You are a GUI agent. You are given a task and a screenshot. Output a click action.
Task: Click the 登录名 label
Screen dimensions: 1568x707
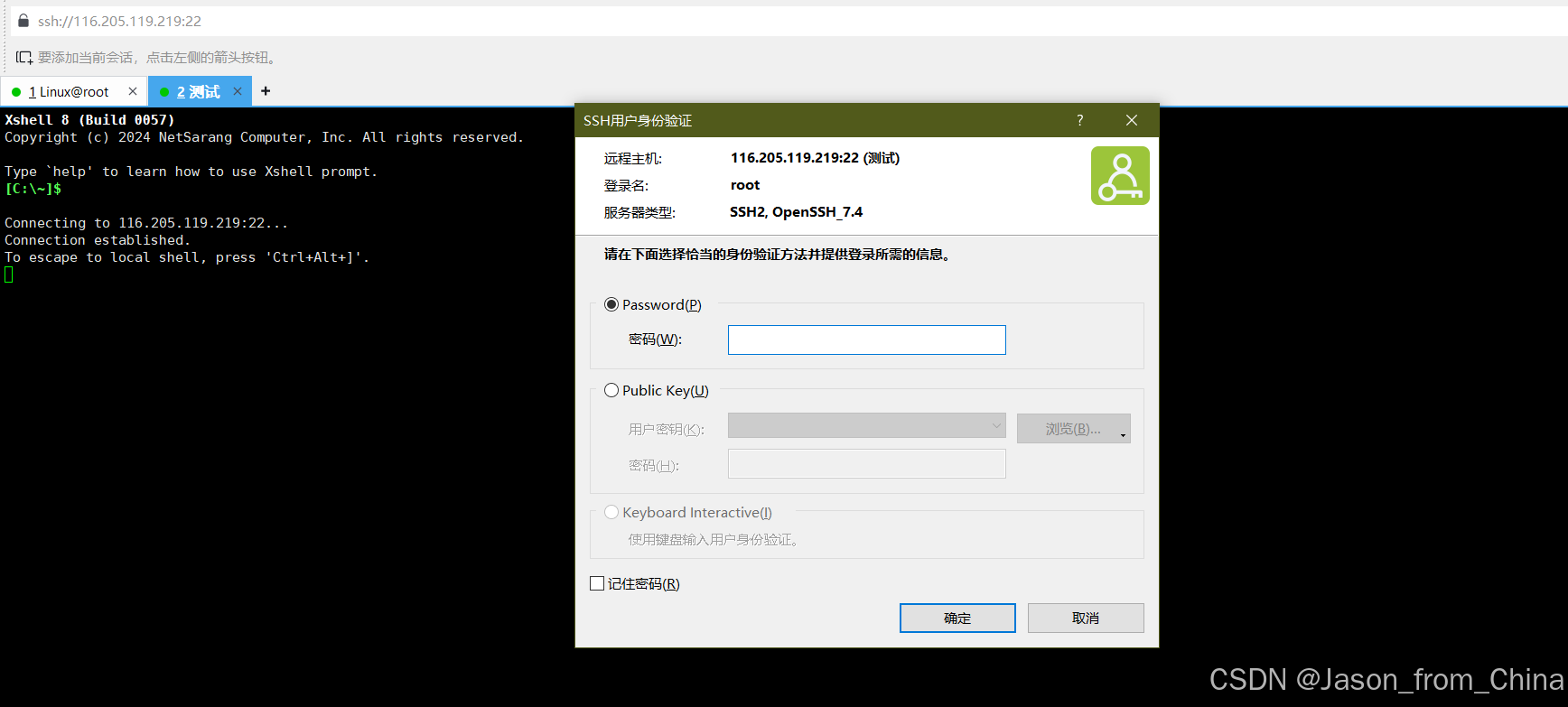626,185
